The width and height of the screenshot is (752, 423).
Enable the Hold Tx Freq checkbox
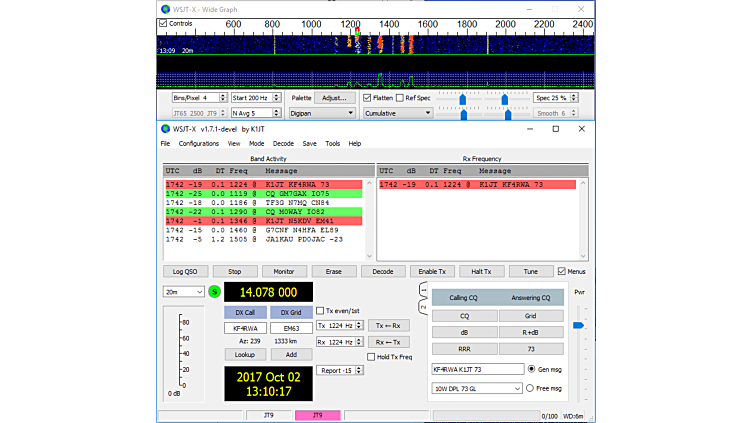(372, 357)
